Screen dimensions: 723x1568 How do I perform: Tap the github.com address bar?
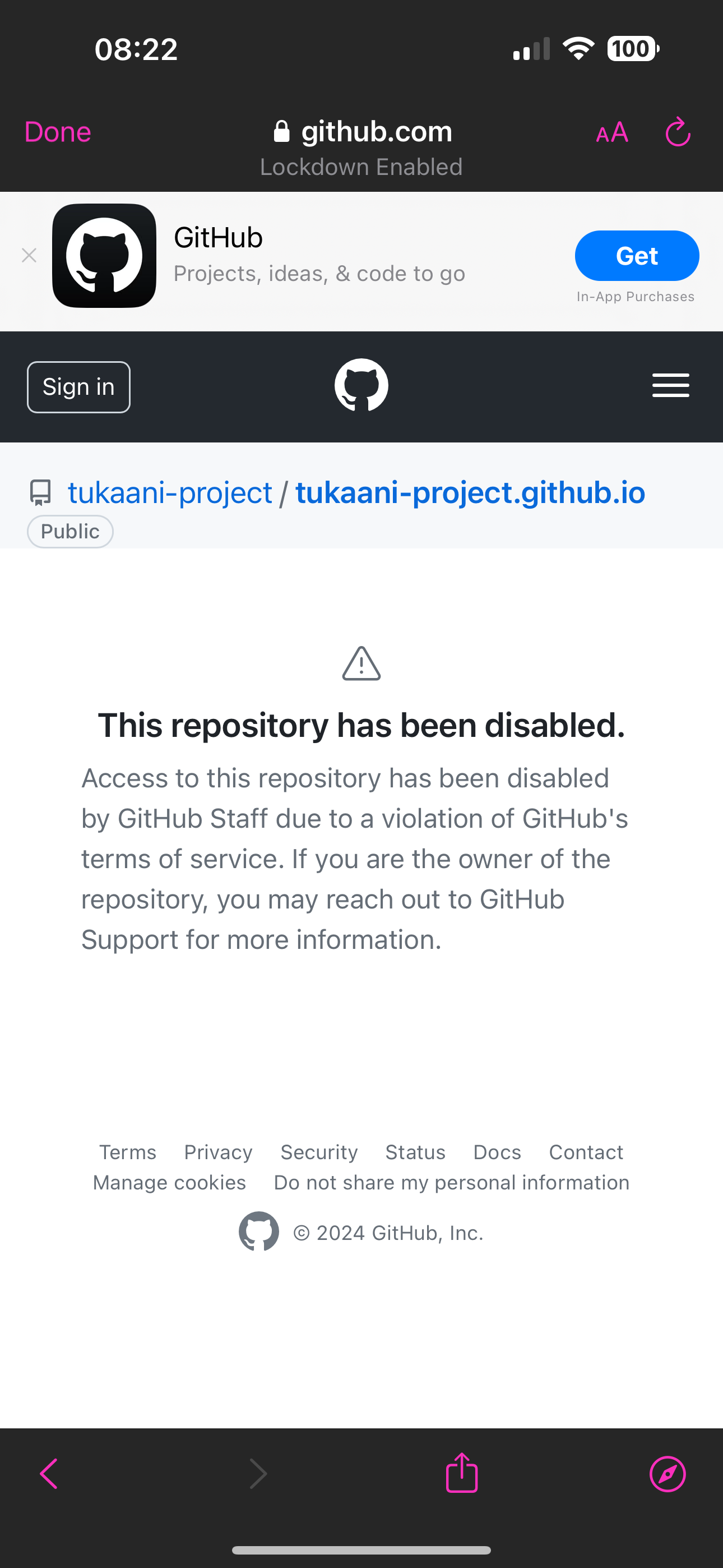point(363,132)
